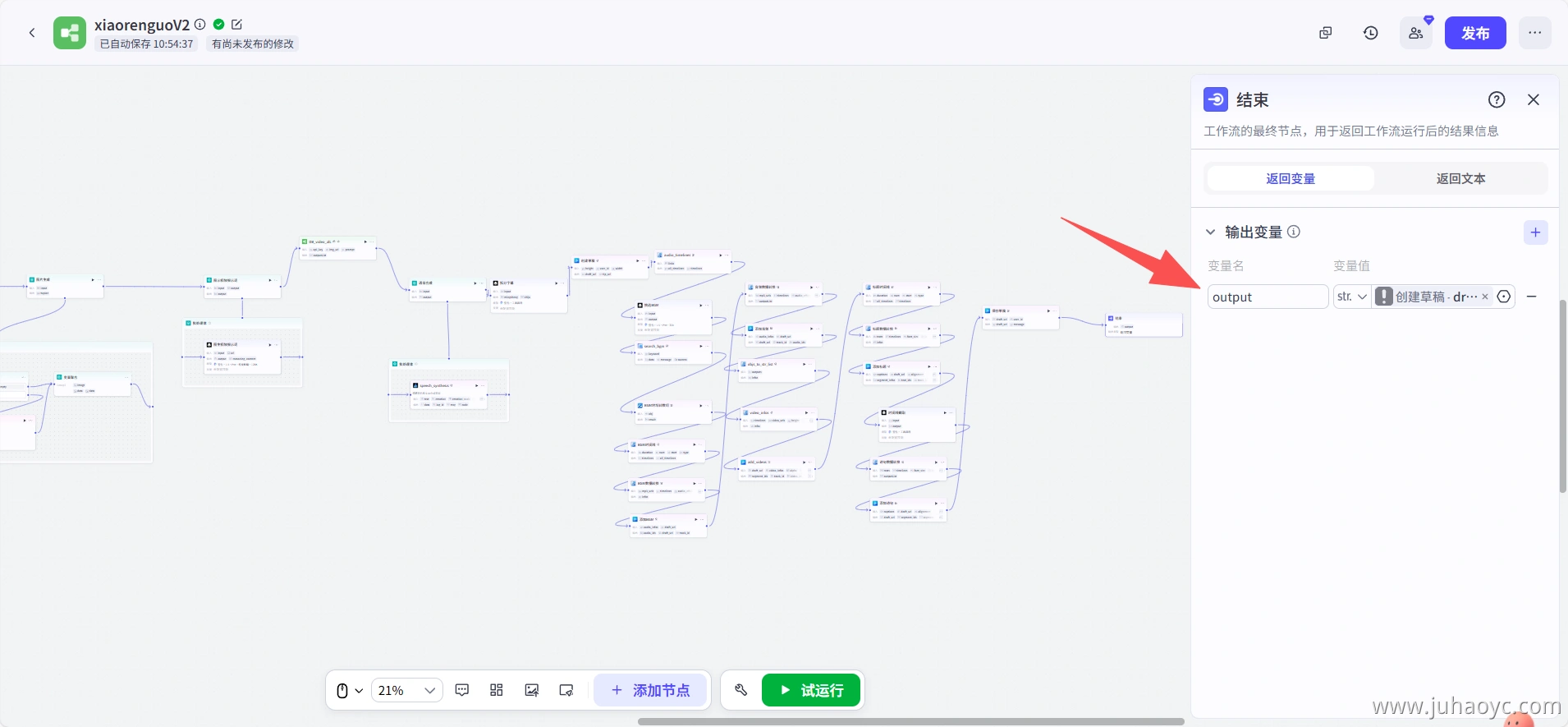The width and height of the screenshot is (1568, 727).
Task: Collapse the 输出变量 section
Action: click(x=1210, y=232)
